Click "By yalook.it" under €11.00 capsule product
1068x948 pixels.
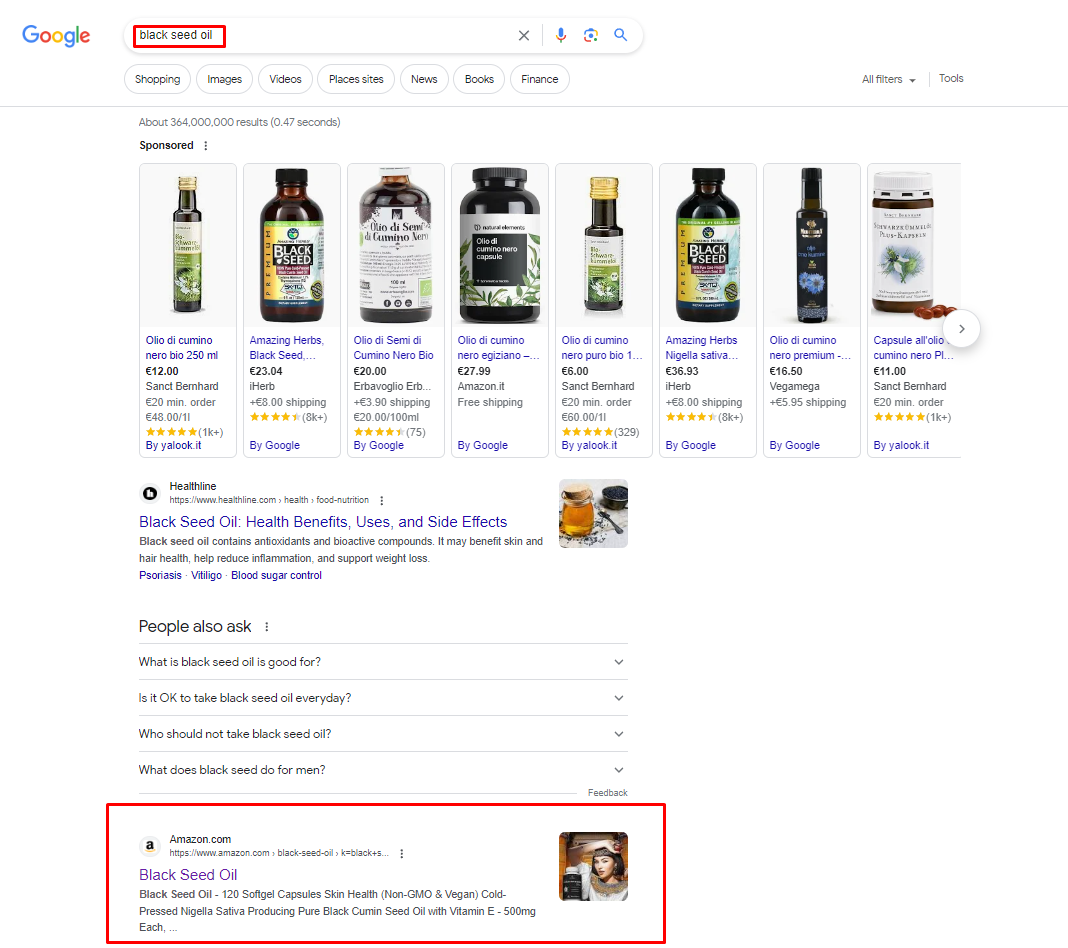[901, 445]
